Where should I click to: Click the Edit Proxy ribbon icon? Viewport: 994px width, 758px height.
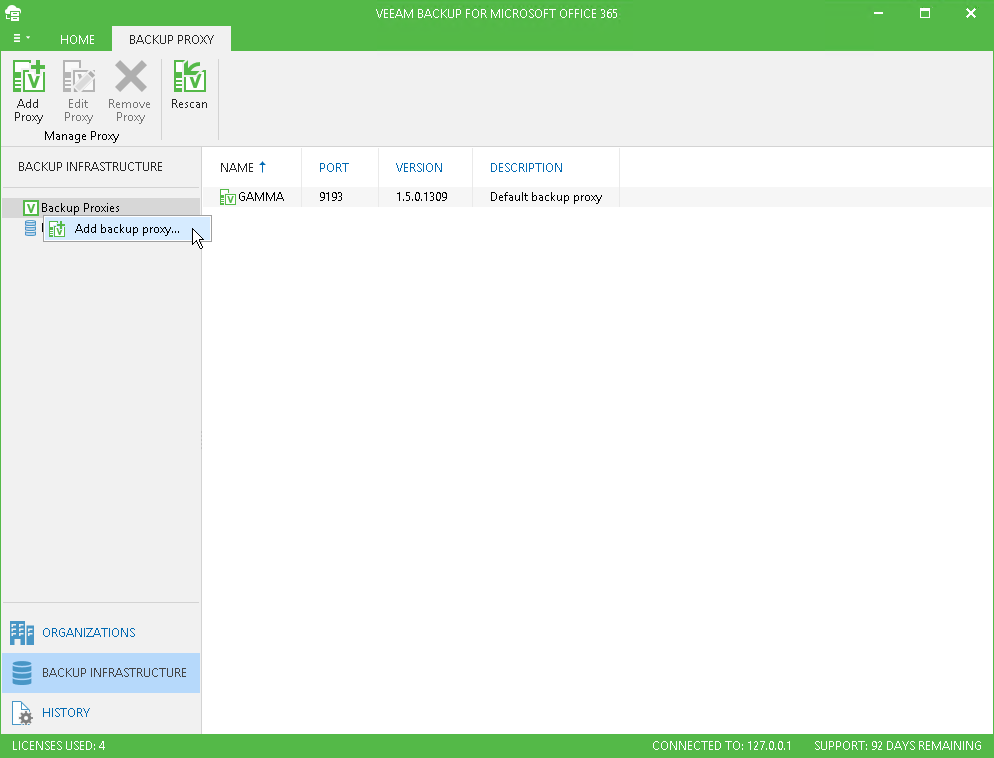point(79,91)
